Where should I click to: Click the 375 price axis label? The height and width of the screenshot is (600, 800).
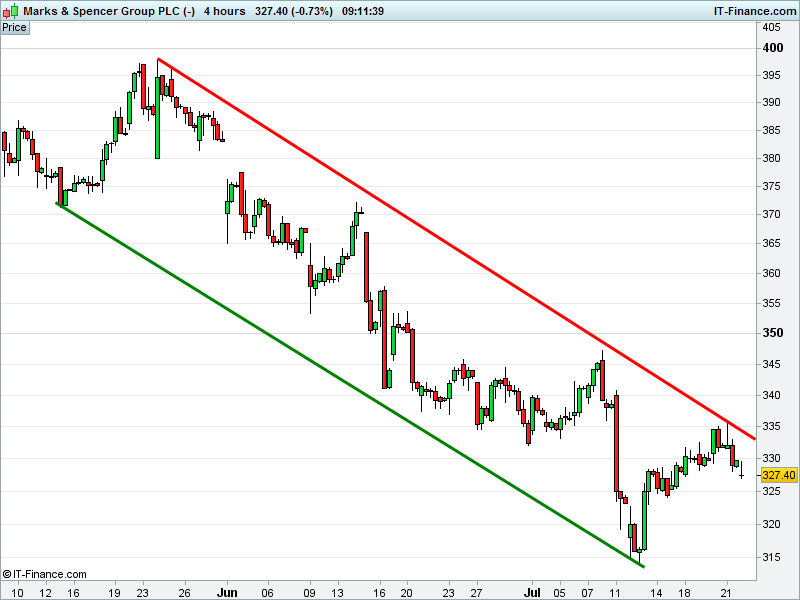tap(771, 186)
